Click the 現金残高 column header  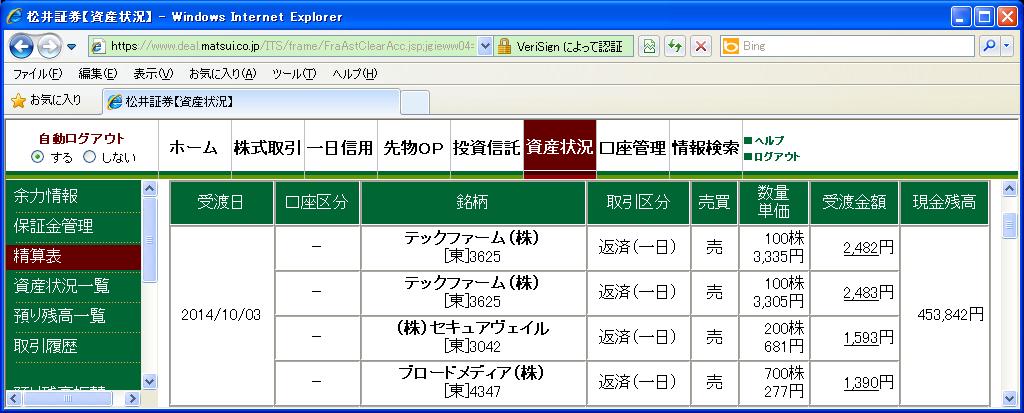tap(944, 203)
